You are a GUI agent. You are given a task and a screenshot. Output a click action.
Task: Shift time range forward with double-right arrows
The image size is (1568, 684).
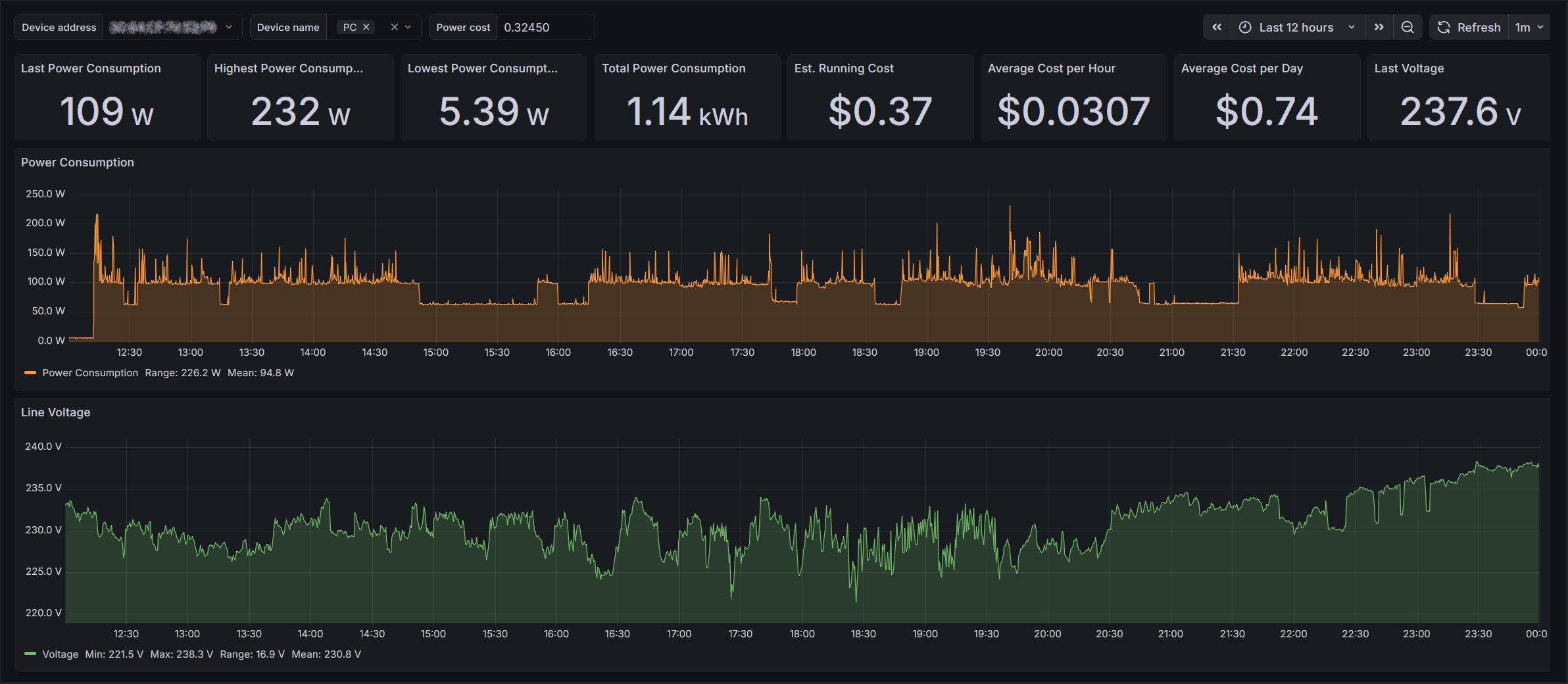pos(1379,27)
